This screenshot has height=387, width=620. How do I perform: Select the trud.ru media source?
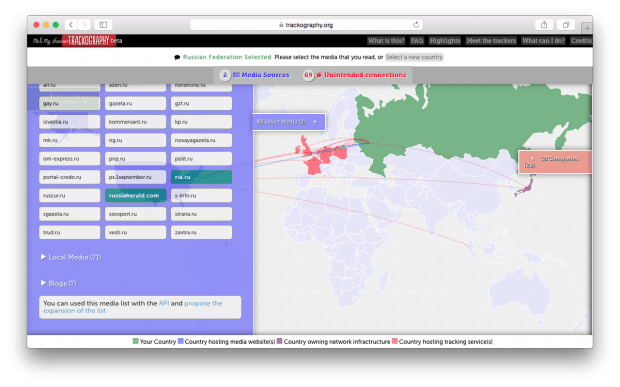tap(69, 232)
